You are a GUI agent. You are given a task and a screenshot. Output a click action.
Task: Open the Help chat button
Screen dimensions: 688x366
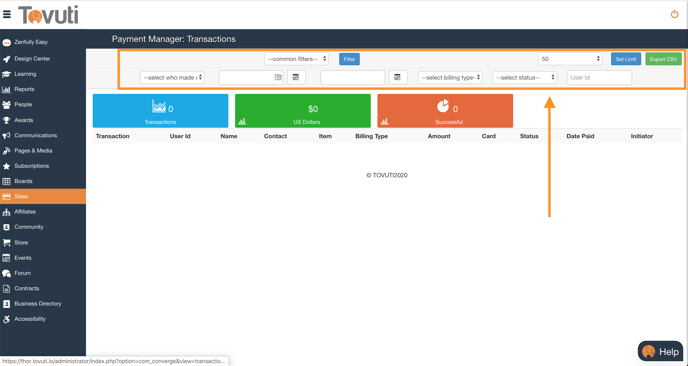[660, 352]
